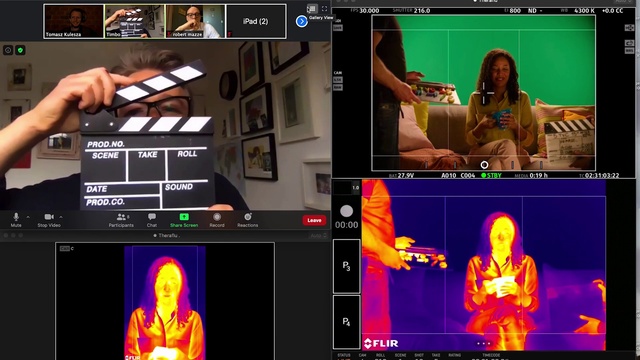The image size is (640, 360).
Task: Toggle the FLIR record circle button
Action: [x=347, y=211]
